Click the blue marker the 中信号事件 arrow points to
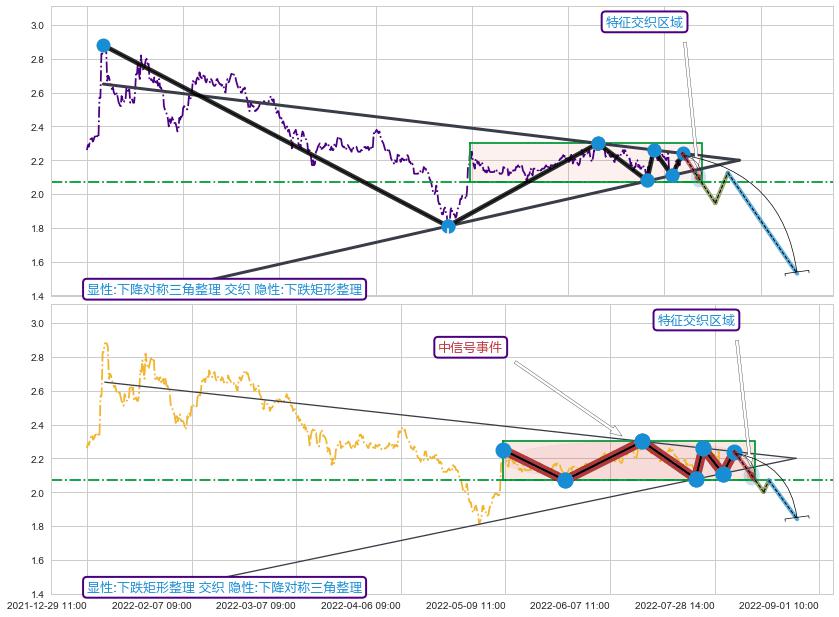839x617 pixels. (x=643, y=441)
